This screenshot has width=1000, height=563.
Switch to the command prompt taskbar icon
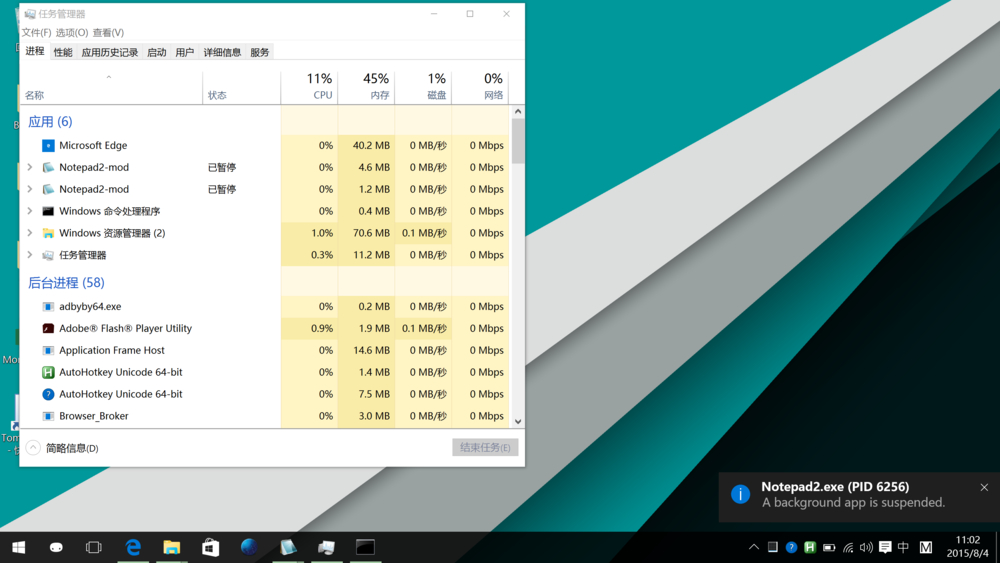tap(365, 547)
